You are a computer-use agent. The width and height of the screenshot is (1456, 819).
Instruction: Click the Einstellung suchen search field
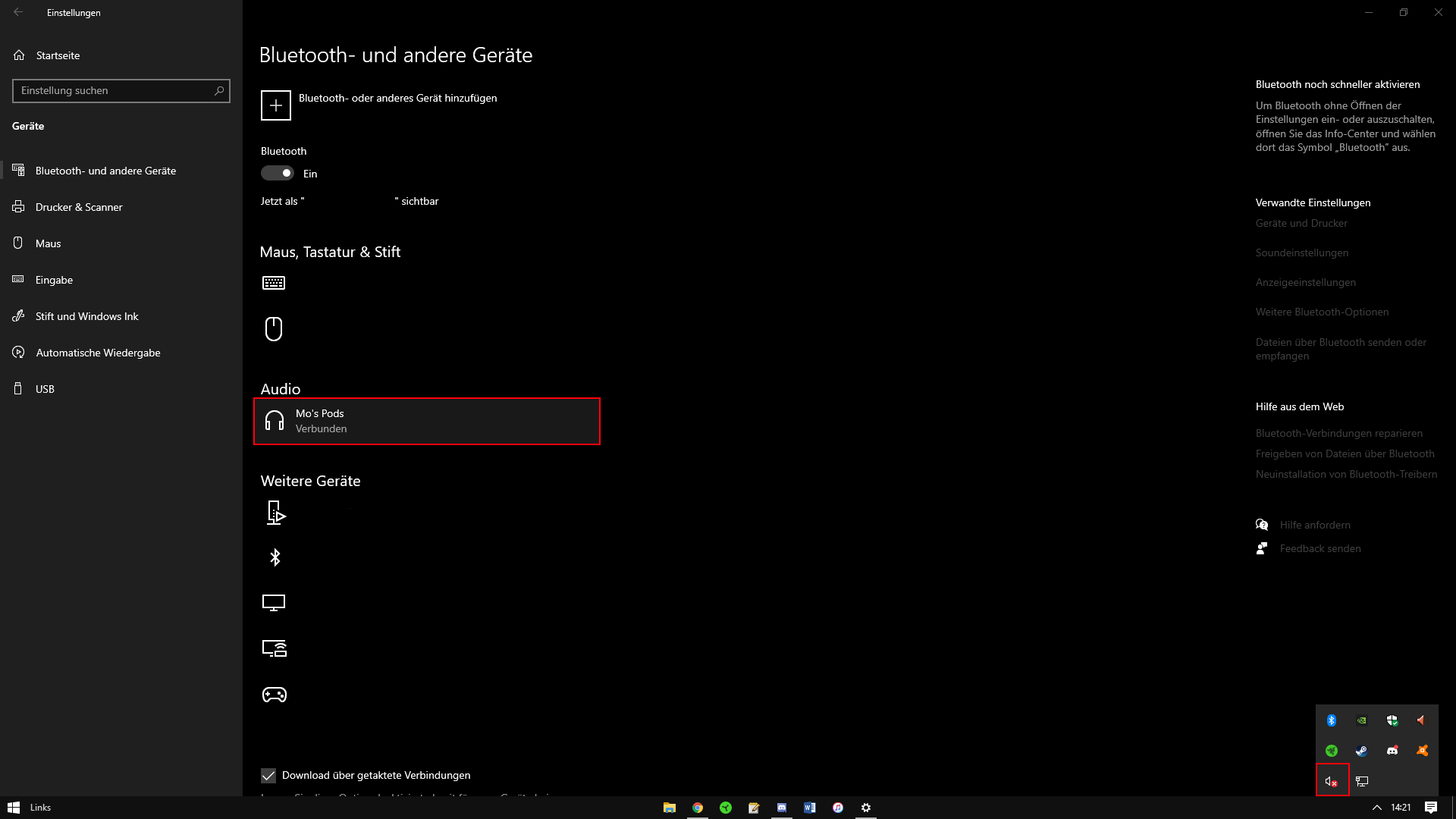[121, 91]
